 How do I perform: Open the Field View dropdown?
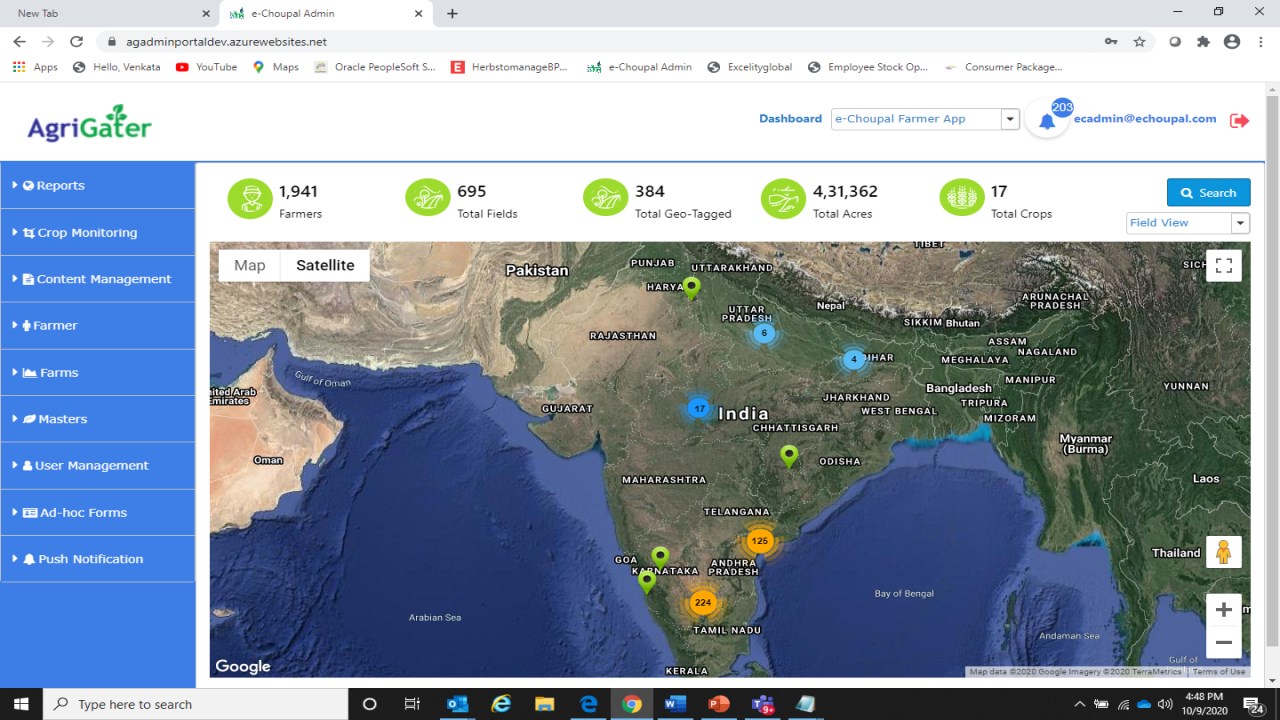(x=1188, y=223)
